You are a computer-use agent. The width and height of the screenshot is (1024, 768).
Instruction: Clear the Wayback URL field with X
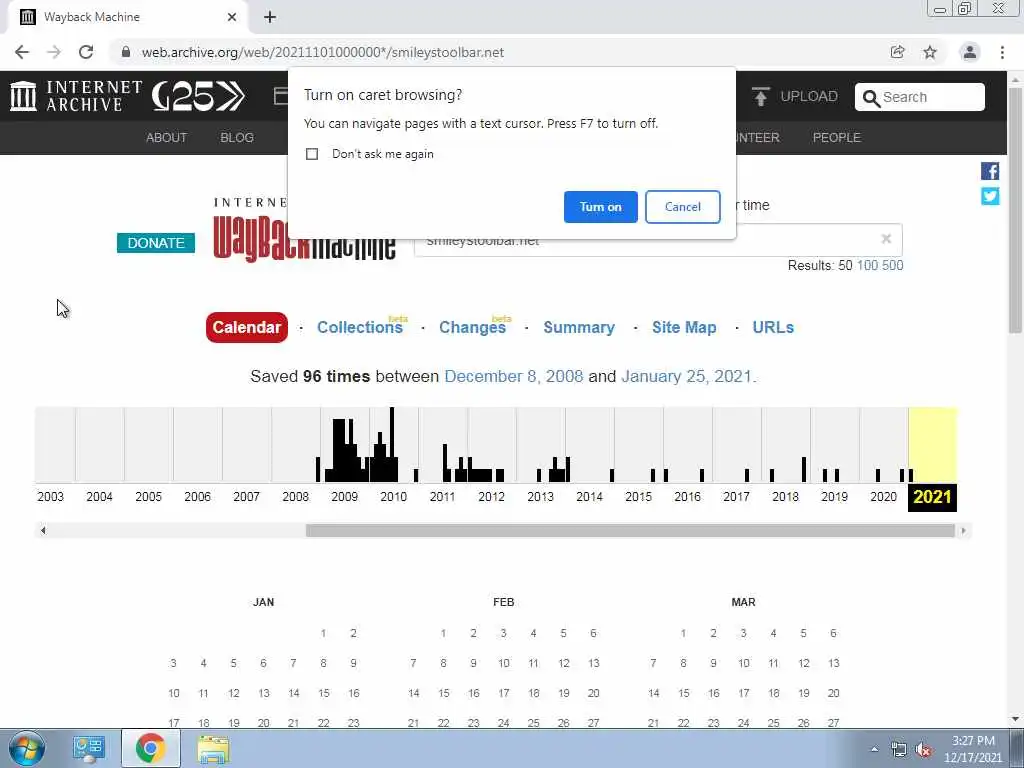[886, 238]
